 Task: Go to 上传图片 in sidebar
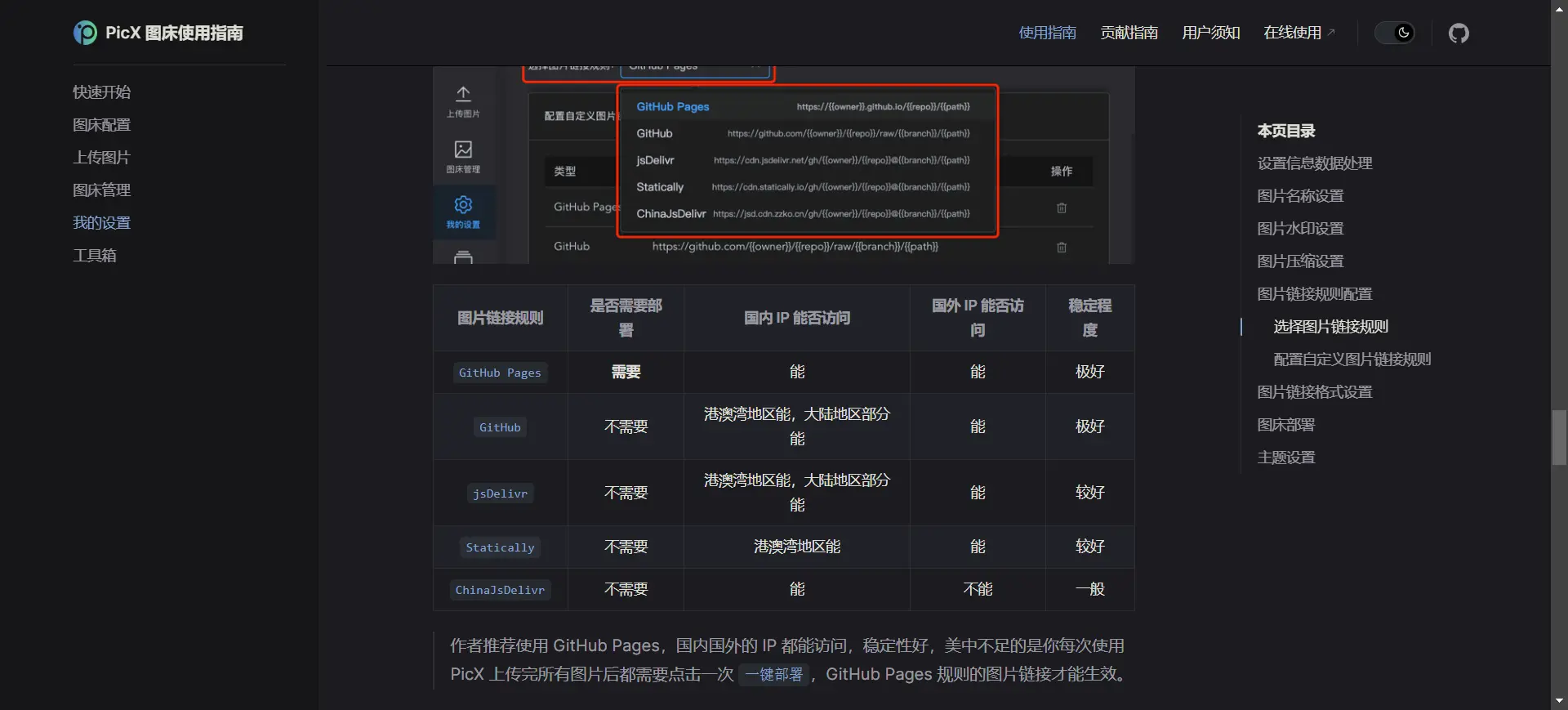tap(101, 158)
